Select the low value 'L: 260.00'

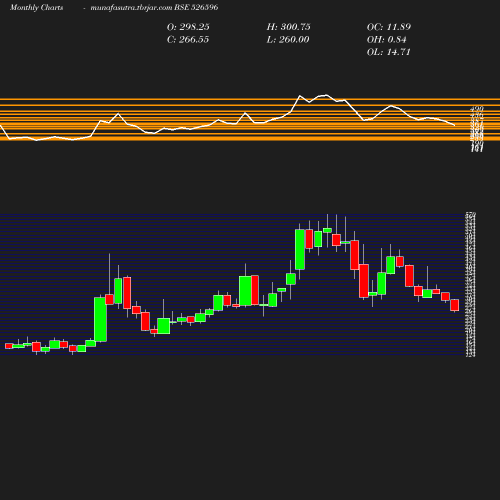point(288,40)
